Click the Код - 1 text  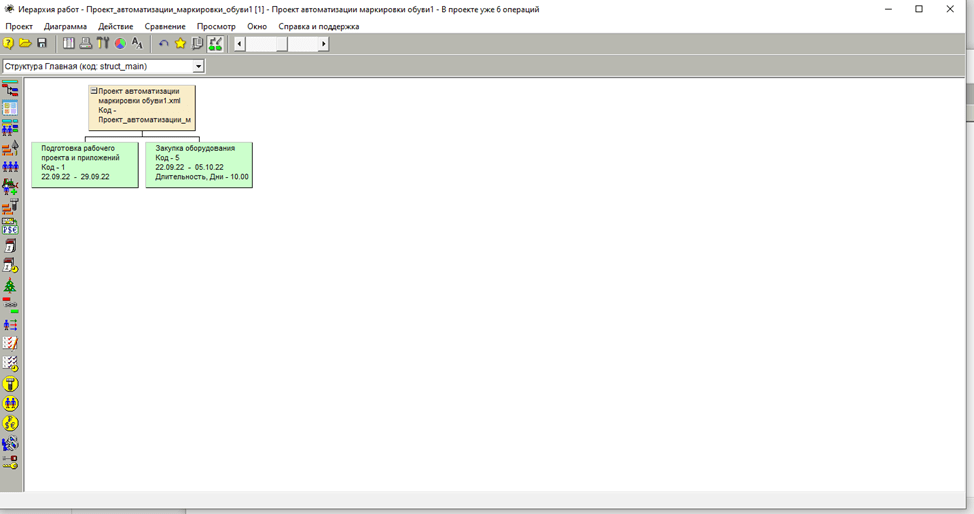point(53,167)
